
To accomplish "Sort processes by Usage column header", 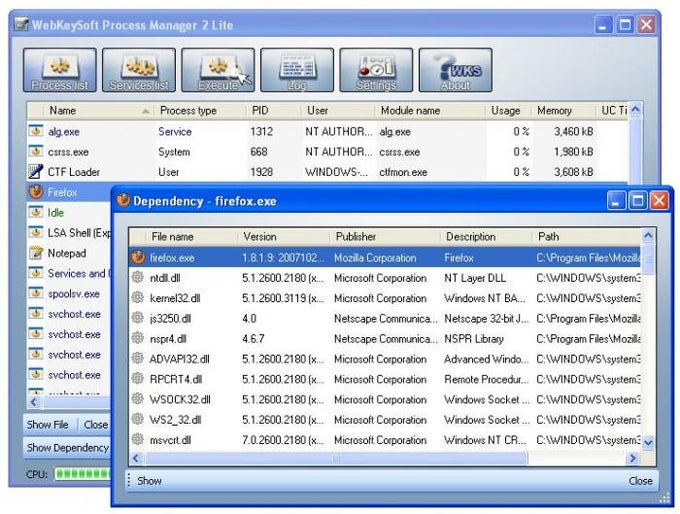I will pos(508,111).
